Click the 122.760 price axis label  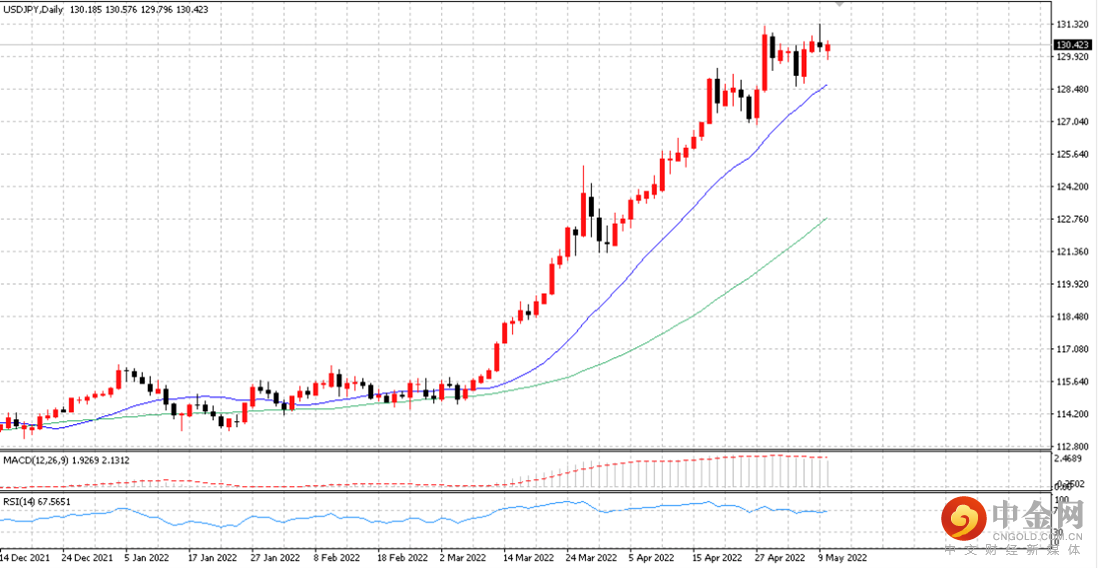[x=1071, y=219]
